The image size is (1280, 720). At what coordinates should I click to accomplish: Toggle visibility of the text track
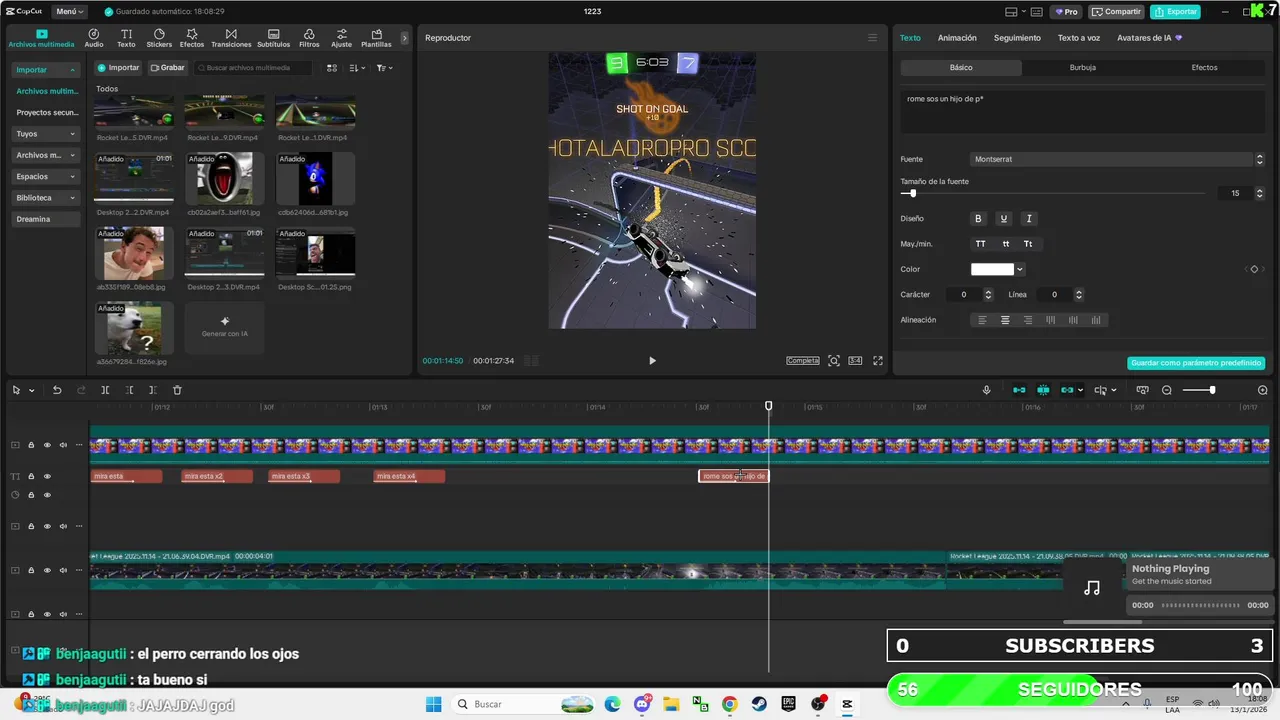tap(47, 476)
